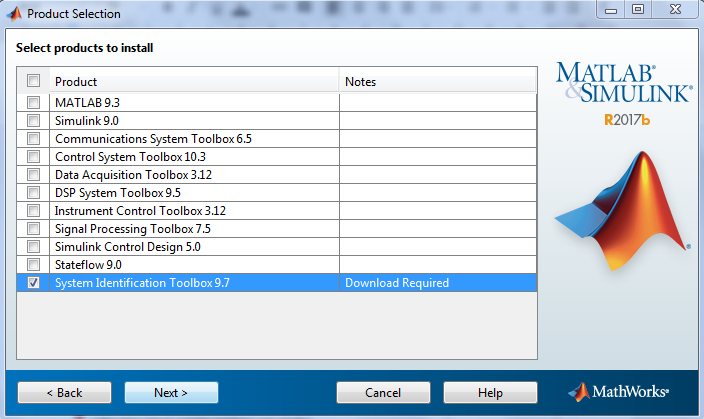Select the Stateflow 9.0 text
Screen dimensions: 704x419
(88, 265)
